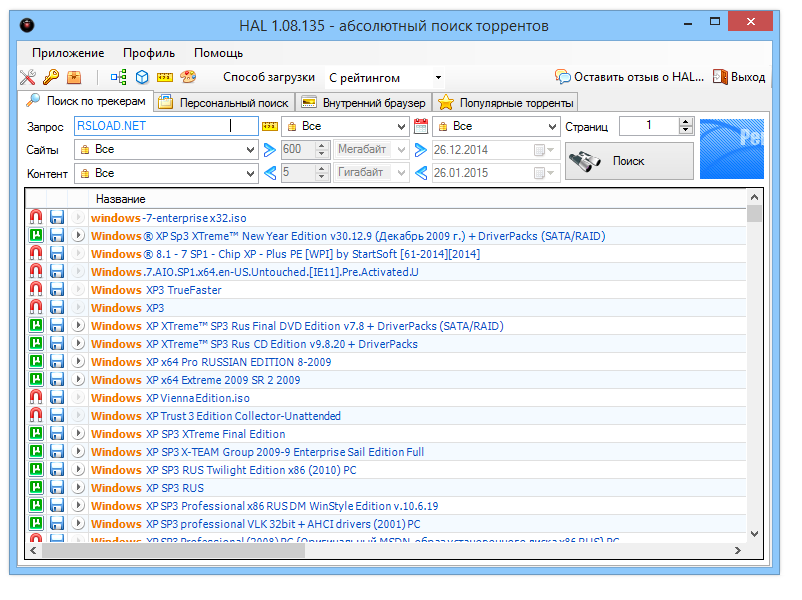This screenshot has height=600, width=802.
Task: Click magnet link icon for windows-7-enterprise x32.iso
Action: [36, 218]
